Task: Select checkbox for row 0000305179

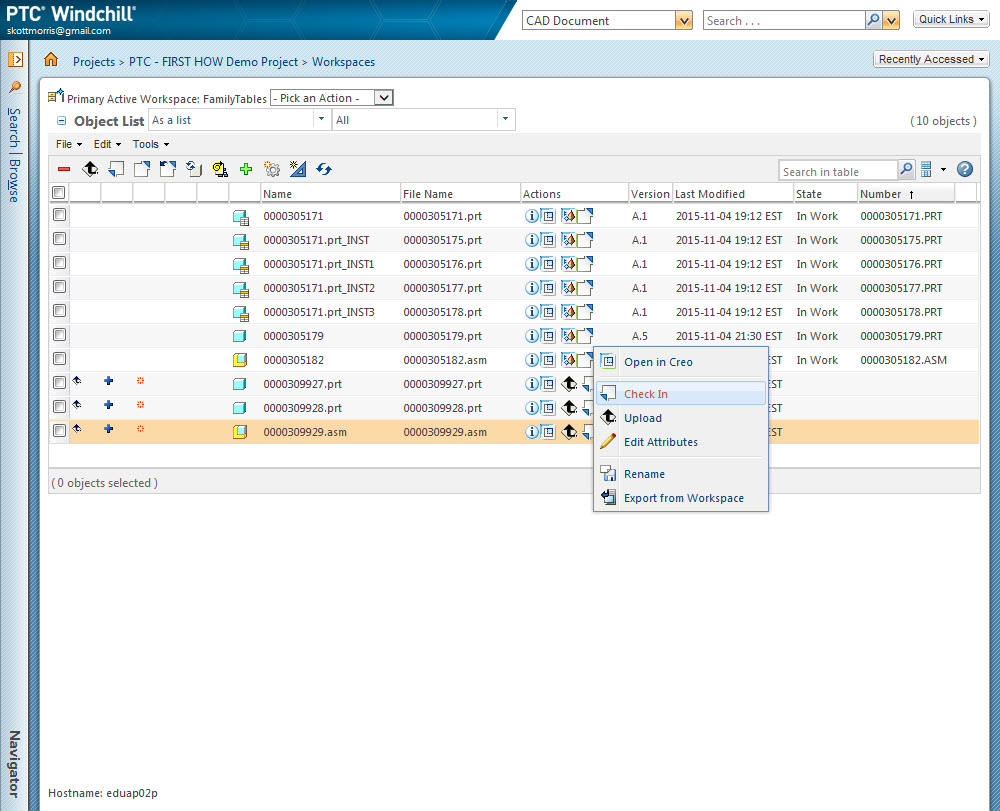Action: point(59,335)
